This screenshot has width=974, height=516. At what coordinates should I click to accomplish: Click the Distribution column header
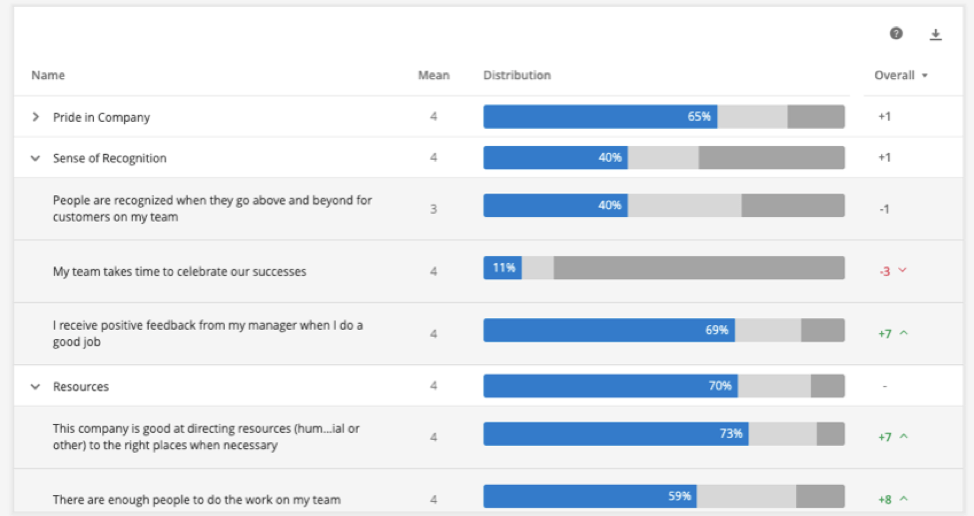[517, 75]
